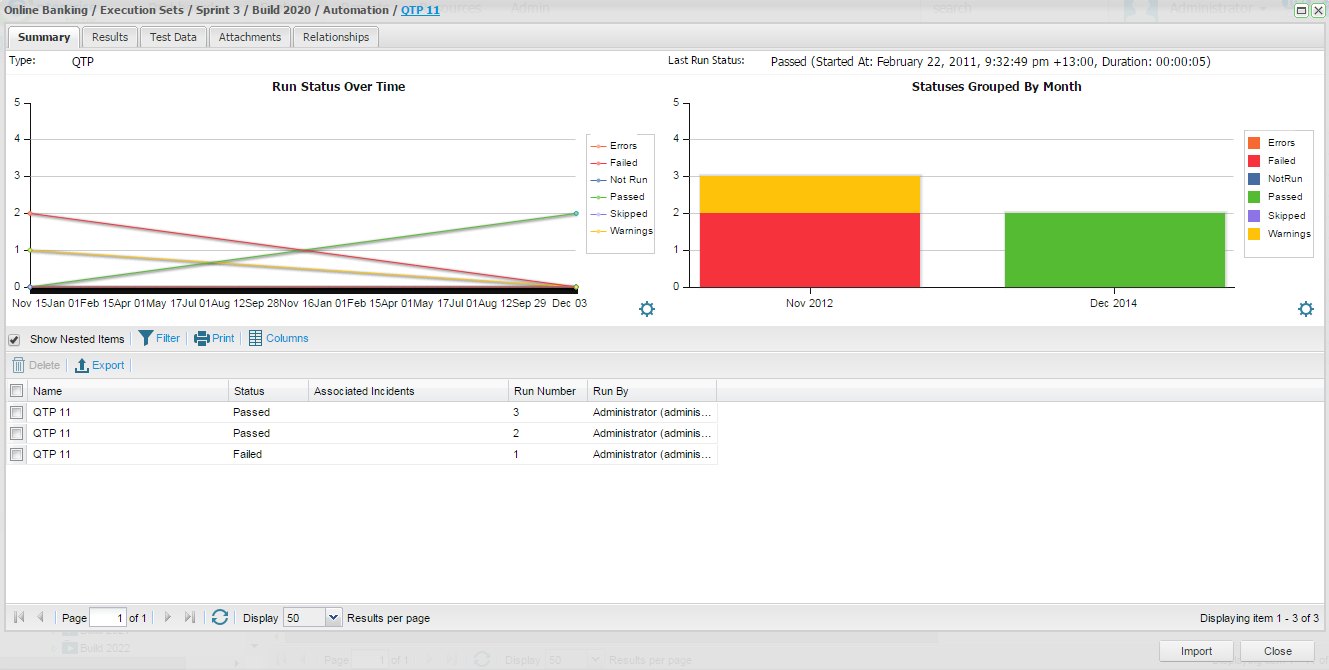
Task: Open settings gear for Run Status chart
Action: click(x=647, y=309)
